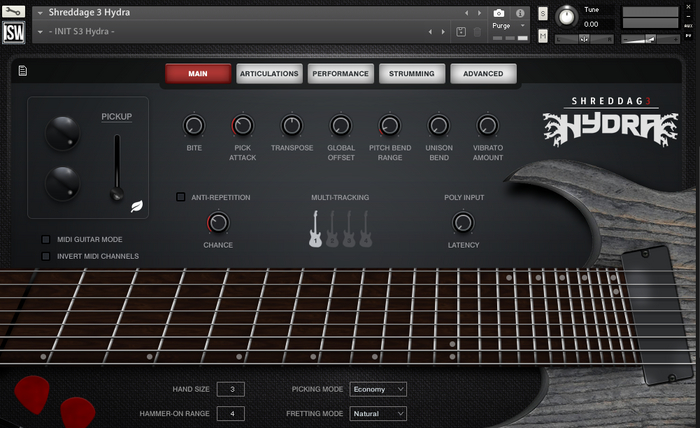Open the Picking Mode Economy dropdown

[x=378, y=389]
